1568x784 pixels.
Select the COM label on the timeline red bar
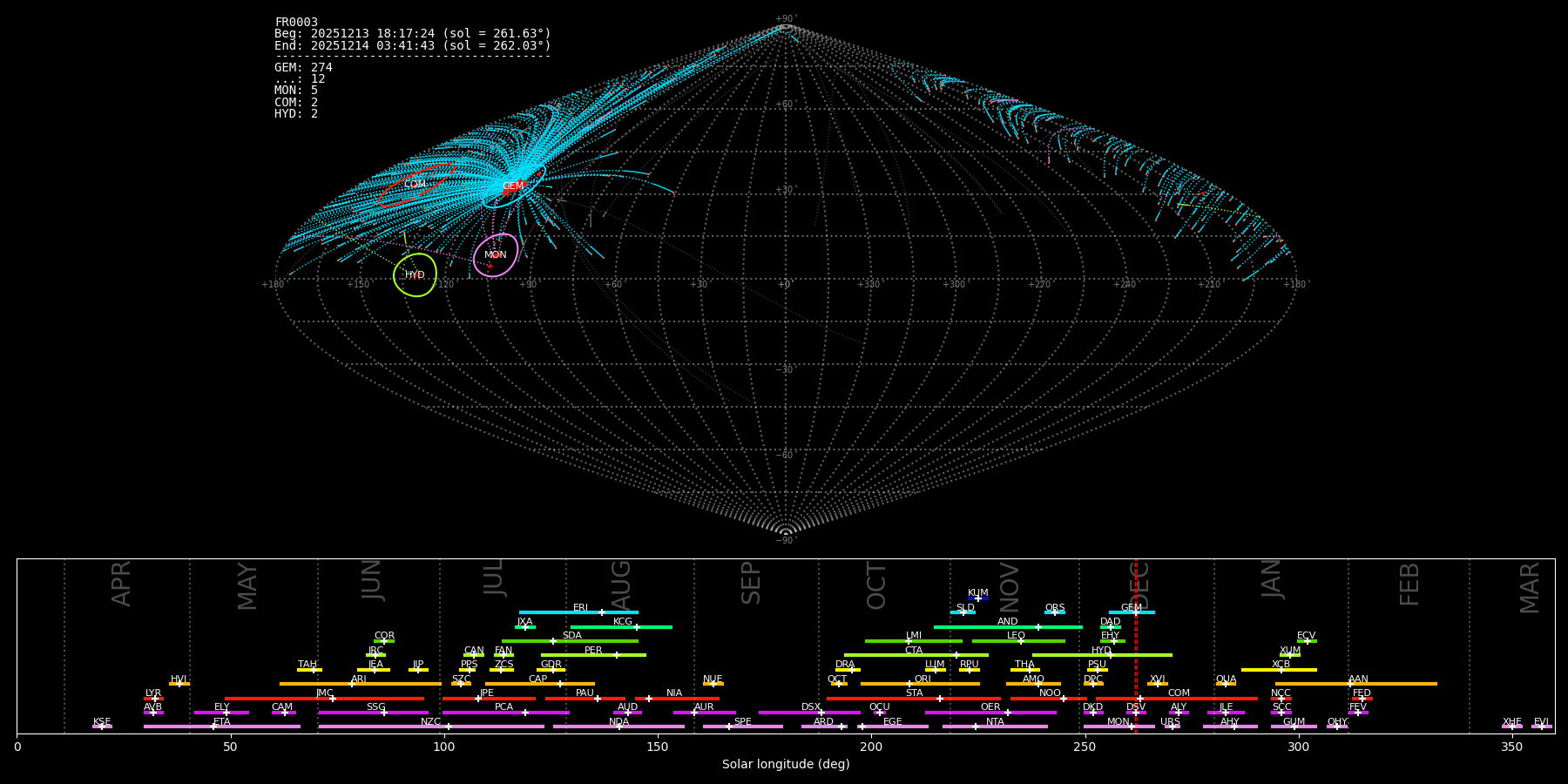coord(1179,693)
